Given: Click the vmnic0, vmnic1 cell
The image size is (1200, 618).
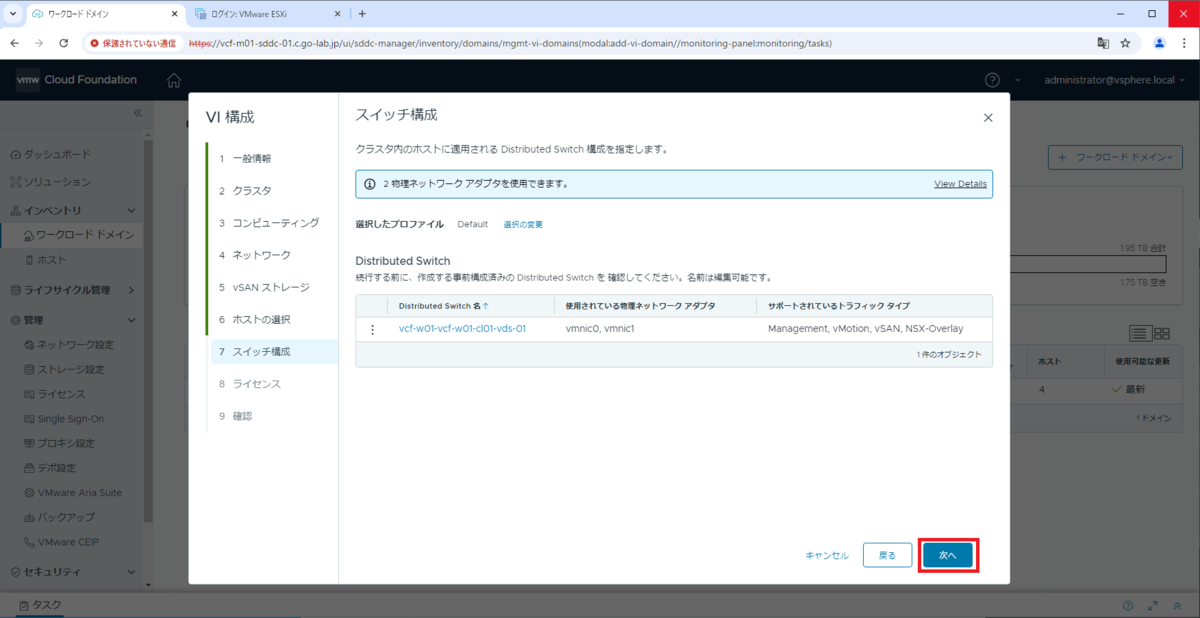Looking at the screenshot, I should tap(600, 328).
